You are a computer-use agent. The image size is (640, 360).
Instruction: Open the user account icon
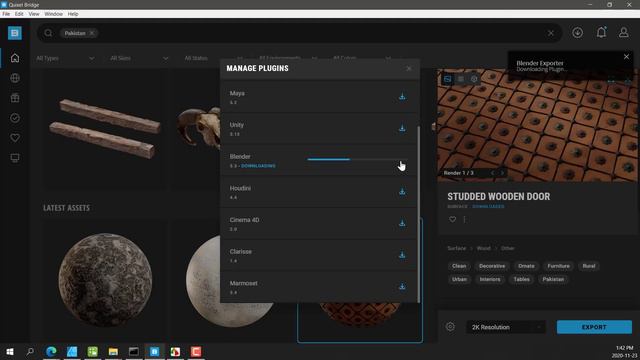tap(623, 33)
